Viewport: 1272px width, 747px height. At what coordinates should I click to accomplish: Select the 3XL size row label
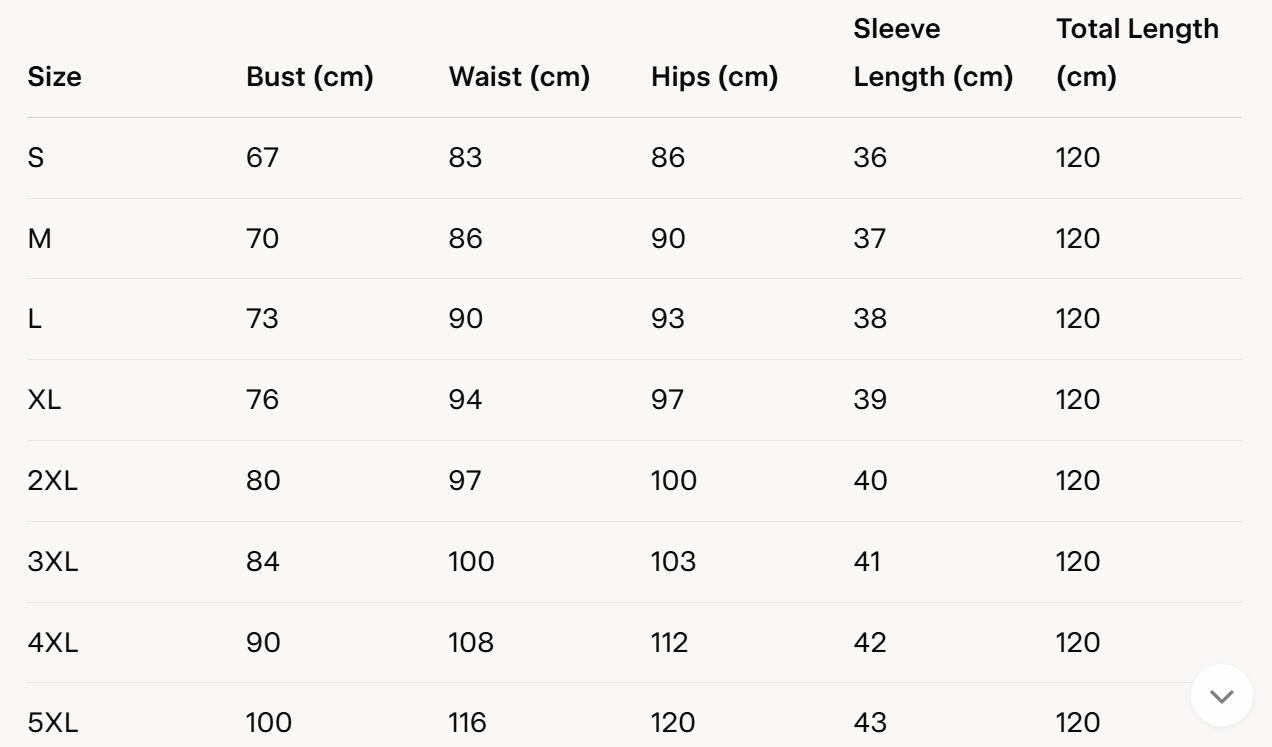52,562
